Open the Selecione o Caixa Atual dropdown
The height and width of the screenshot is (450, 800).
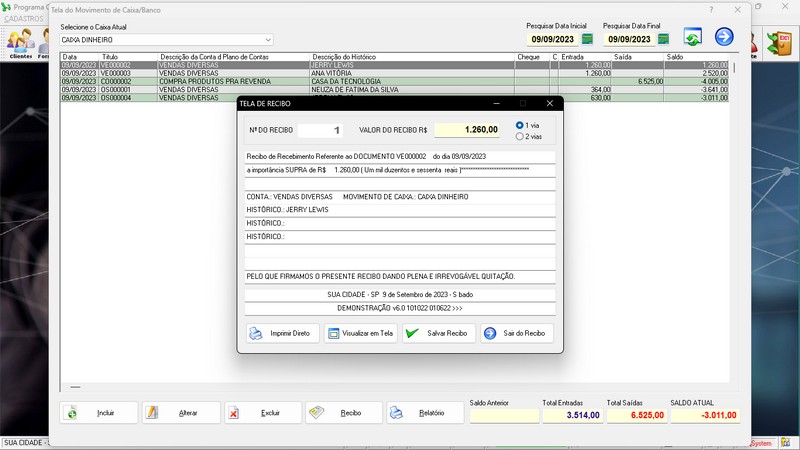click(268, 40)
